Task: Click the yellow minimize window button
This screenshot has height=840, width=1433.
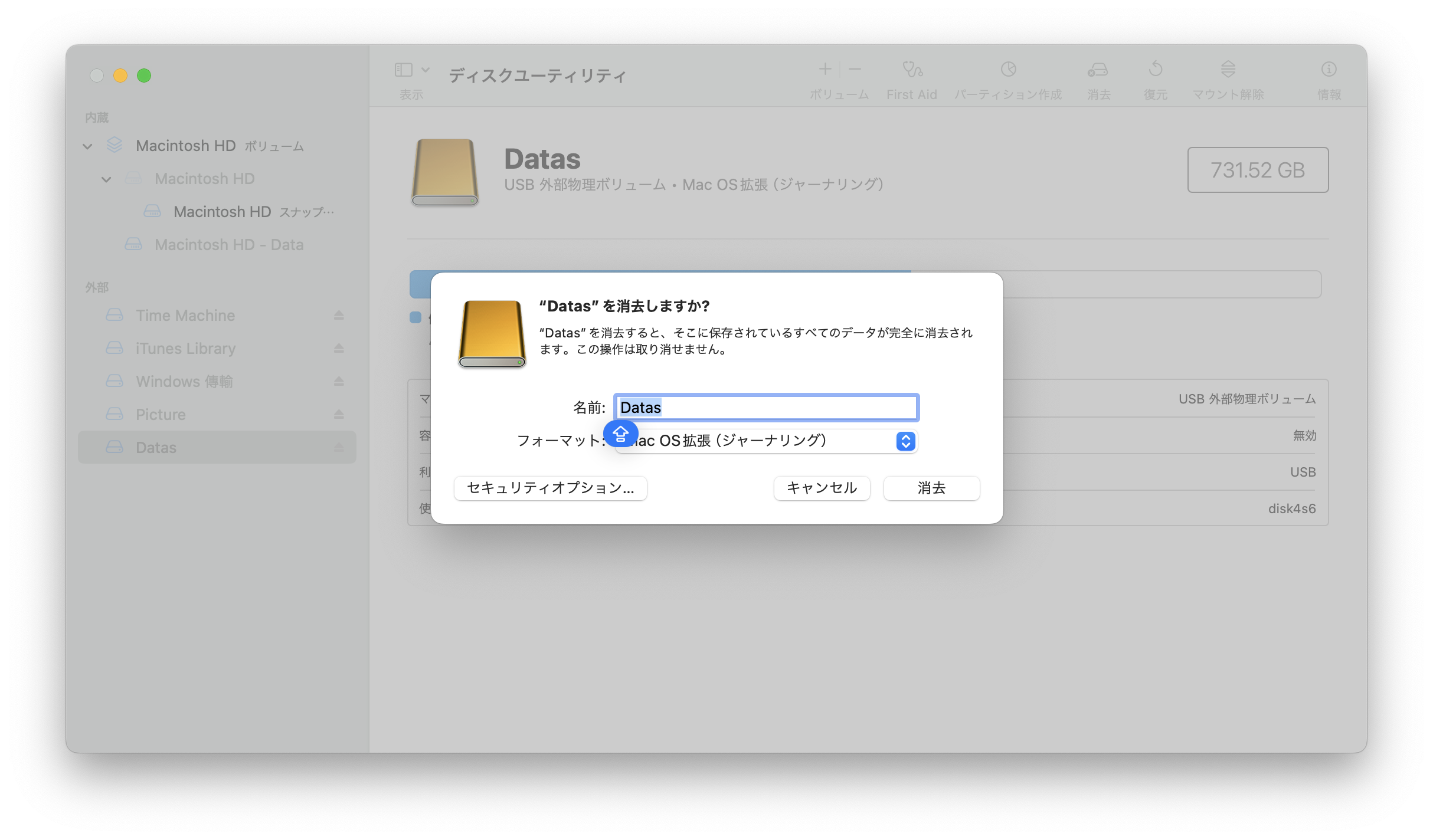Action: [120, 76]
